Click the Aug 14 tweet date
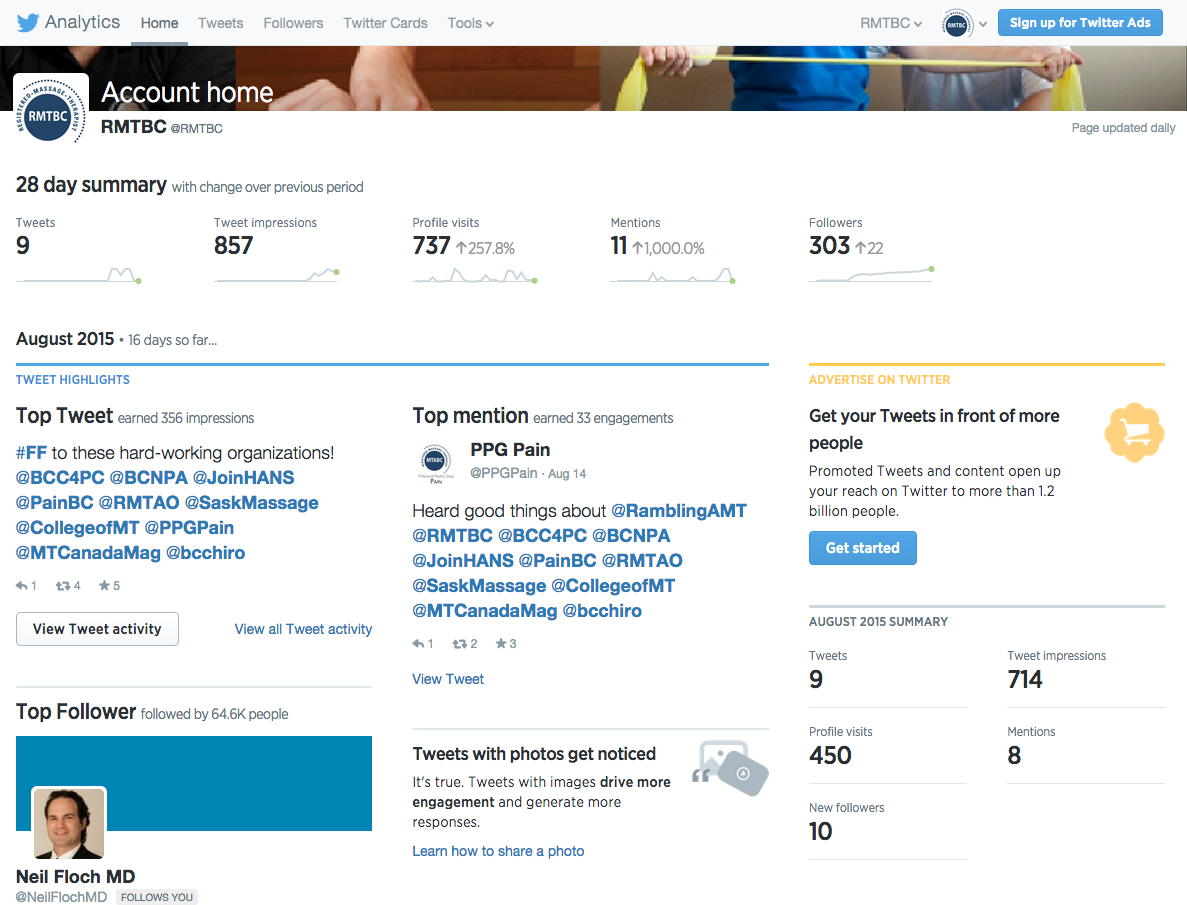 click(567, 473)
